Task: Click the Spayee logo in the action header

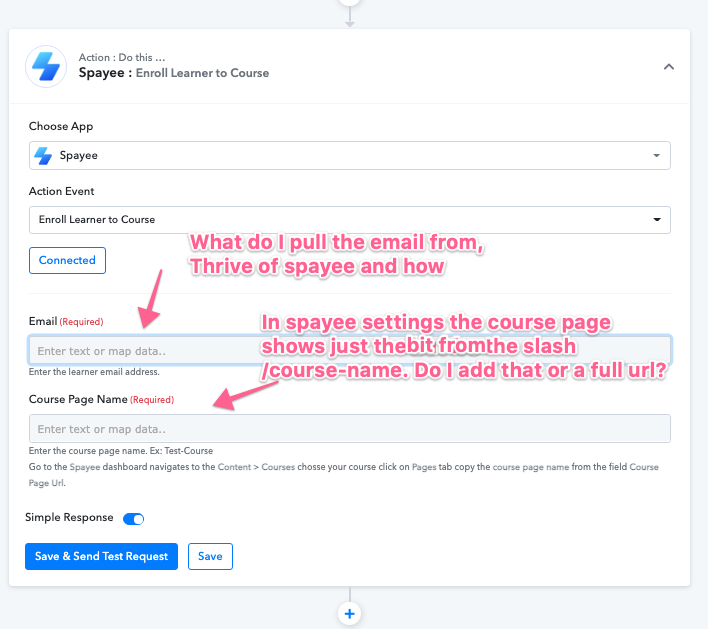Action: coord(46,66)
